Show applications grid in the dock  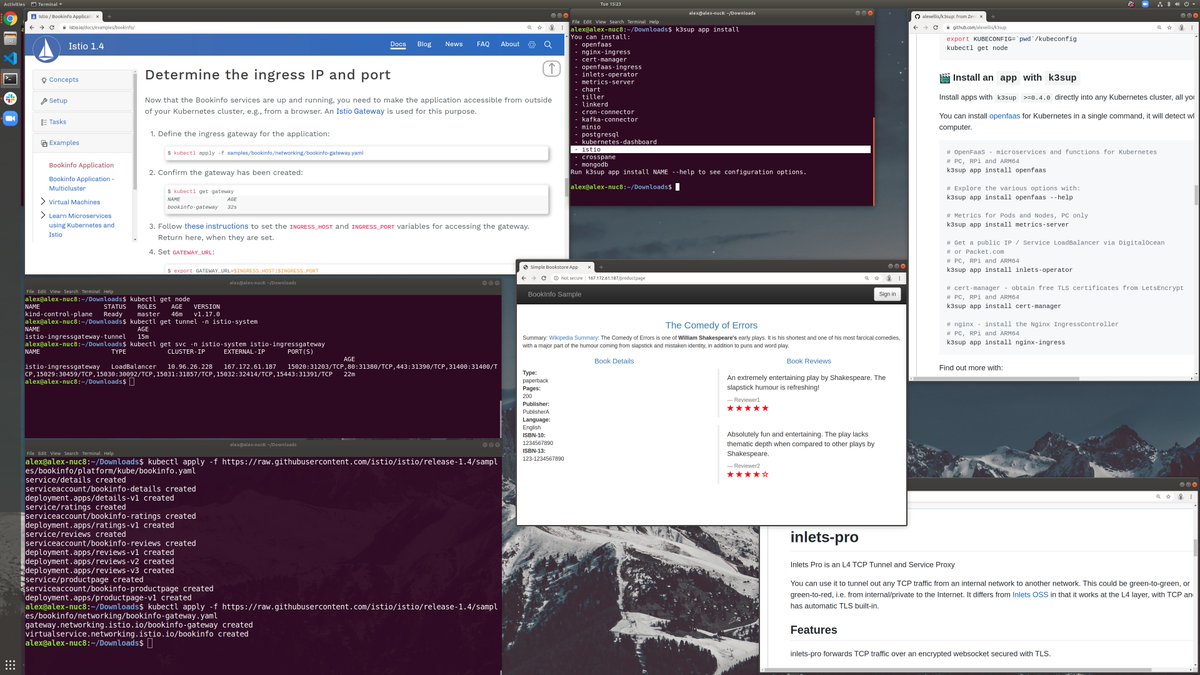pos(10,665)
